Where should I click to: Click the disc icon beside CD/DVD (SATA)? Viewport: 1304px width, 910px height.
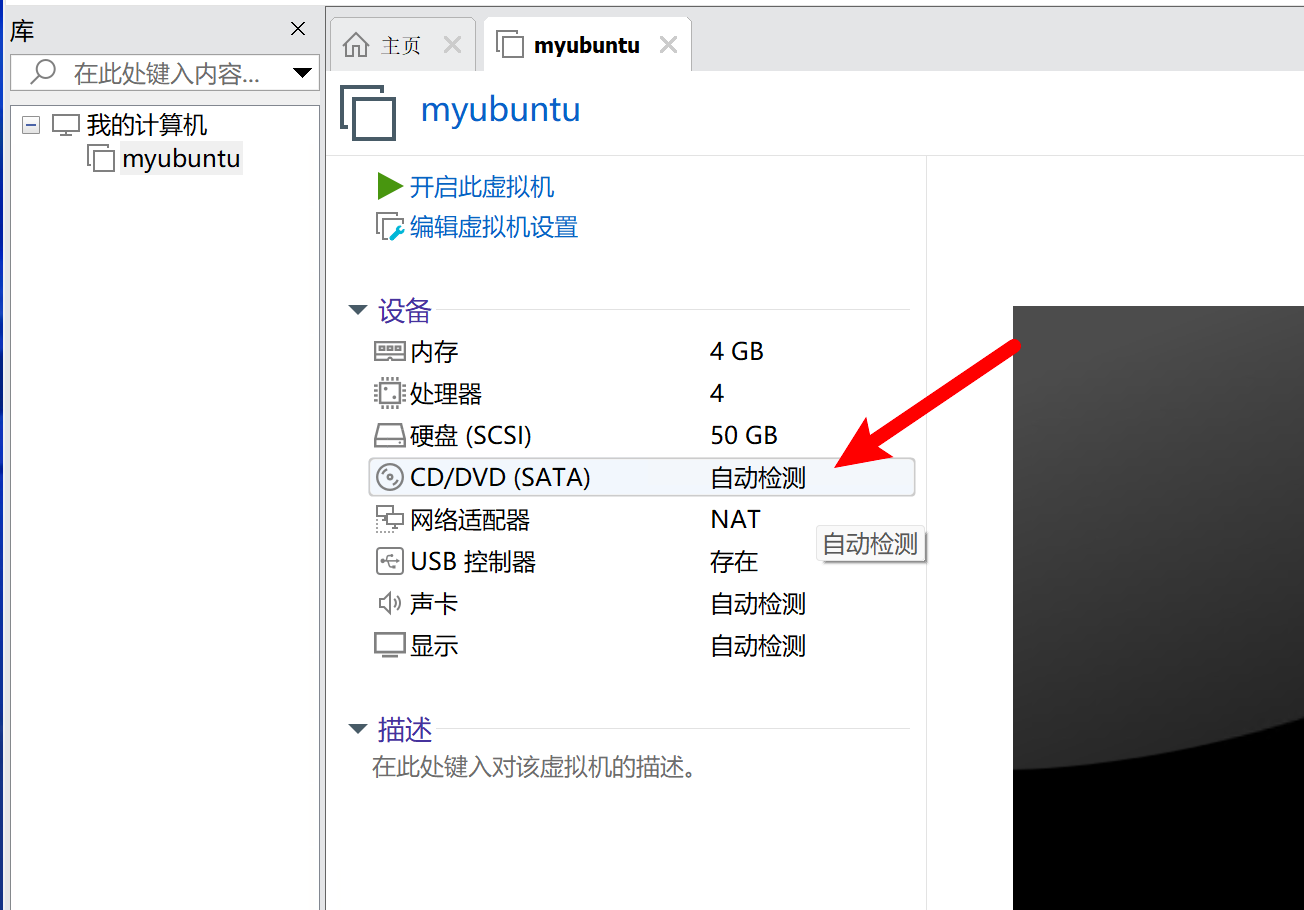click(389, 478)
